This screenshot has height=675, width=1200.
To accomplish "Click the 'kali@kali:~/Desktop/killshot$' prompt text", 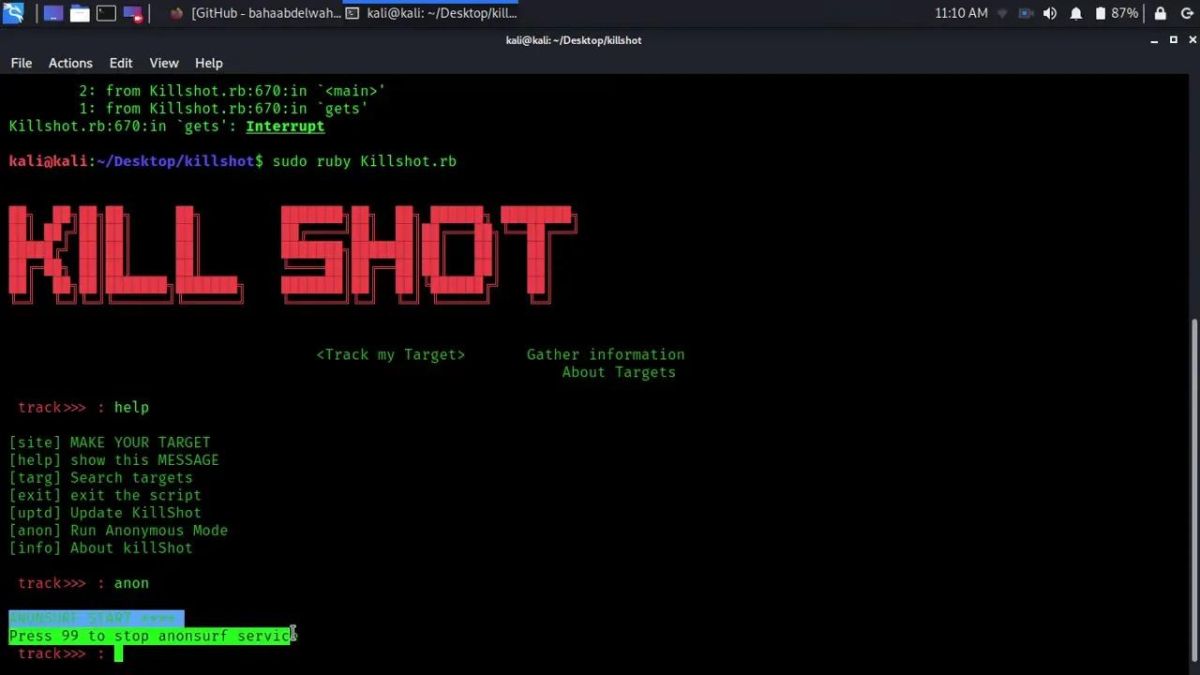I will coord(136,161).
